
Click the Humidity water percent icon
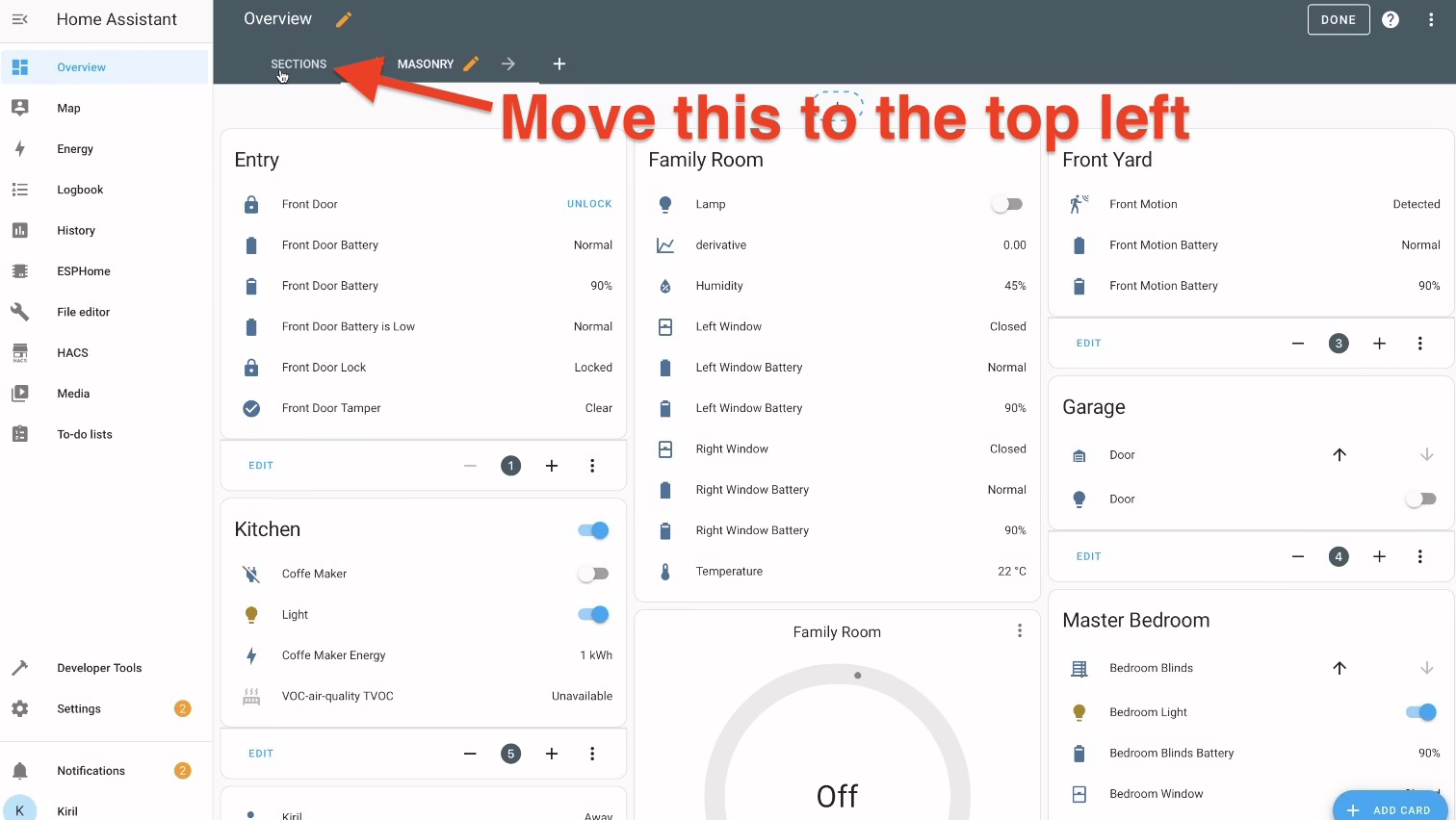click(665, 286)
